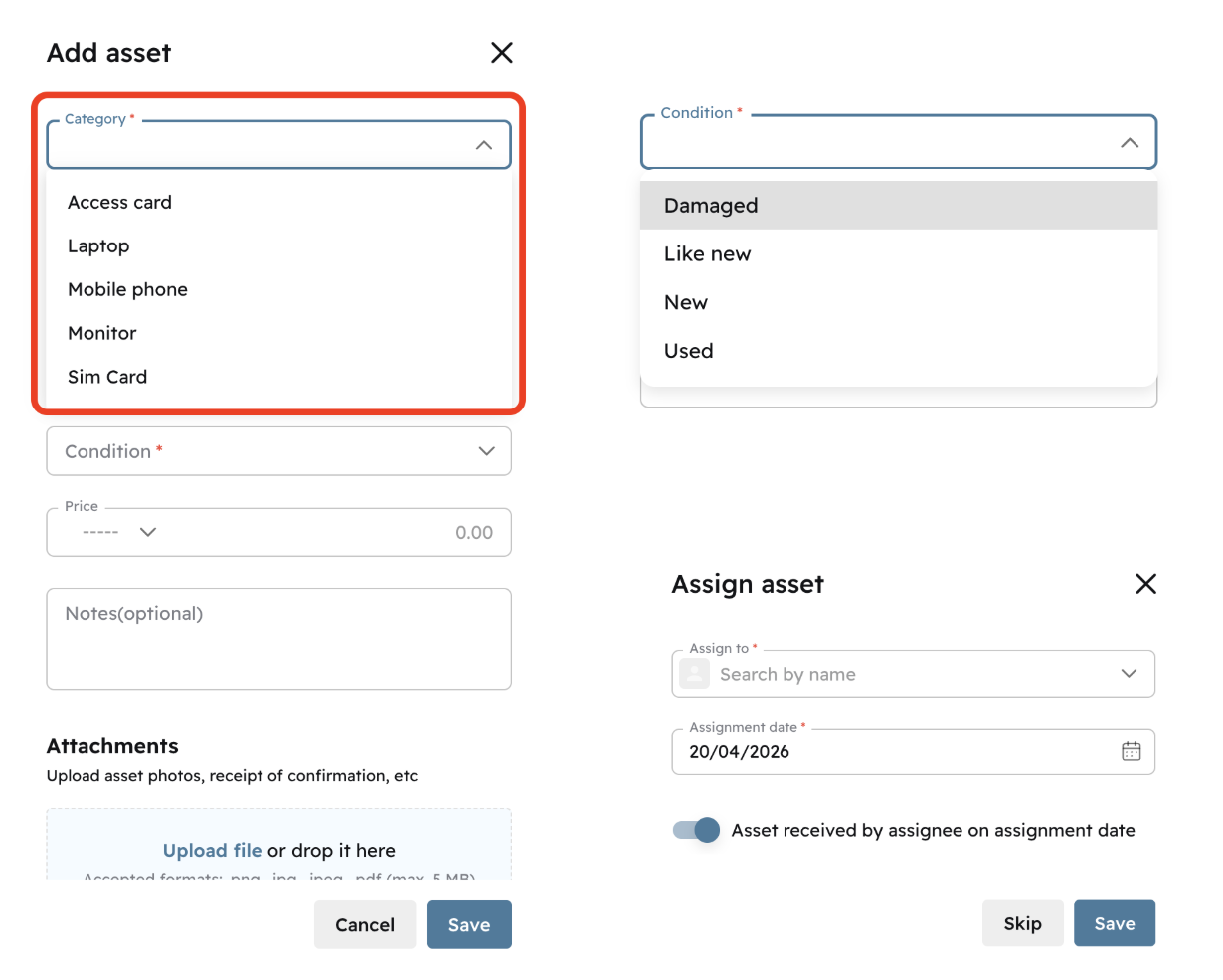
Task: Close the Add asset dialog
Action: [502, 53]
